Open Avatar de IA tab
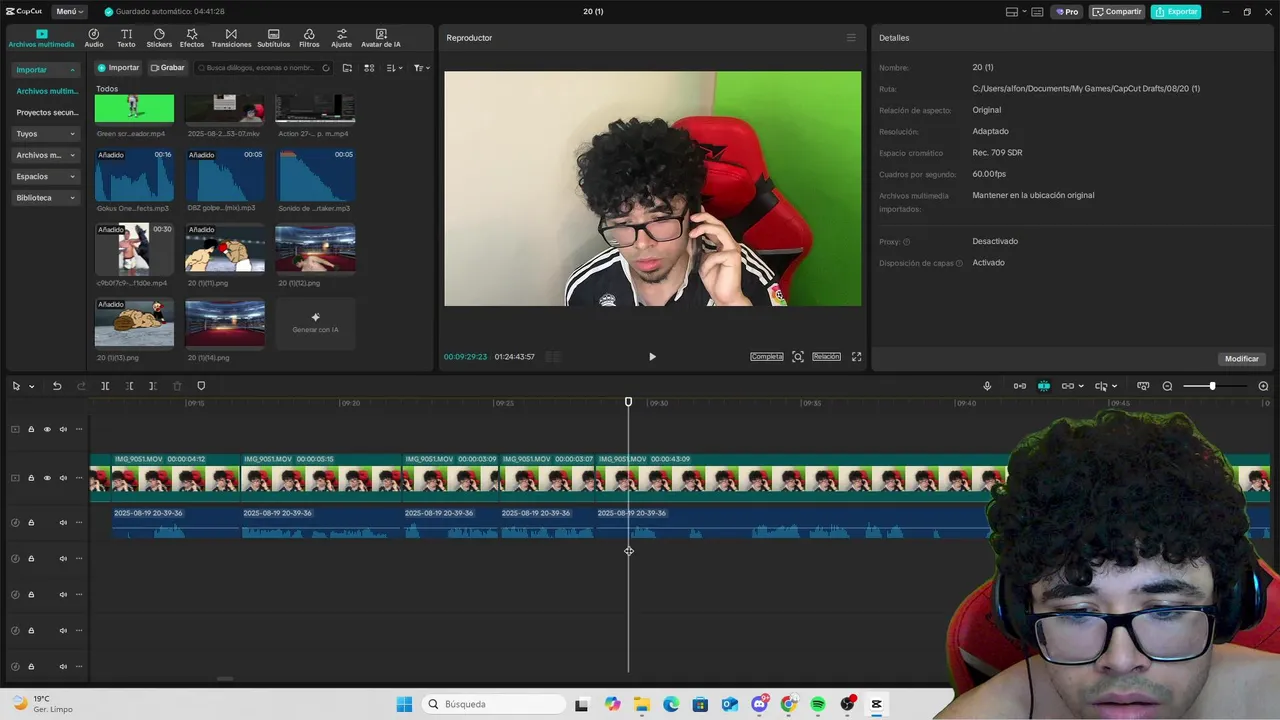This screenshot has width=1280, height=720. (381, 38)
